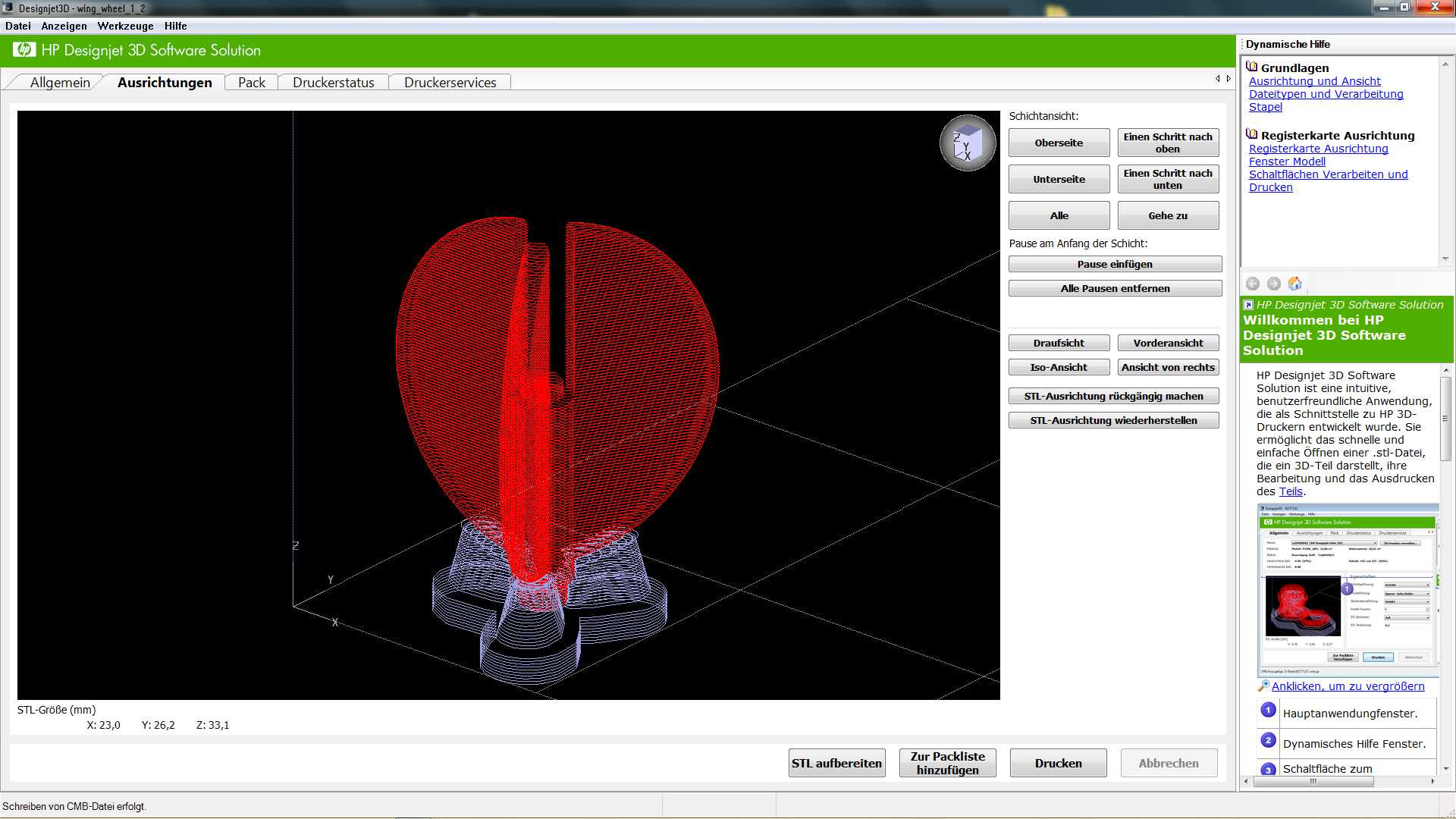Select the Ausrichtungen tab
Screen dimensions: 1456x819
point(165,82)
